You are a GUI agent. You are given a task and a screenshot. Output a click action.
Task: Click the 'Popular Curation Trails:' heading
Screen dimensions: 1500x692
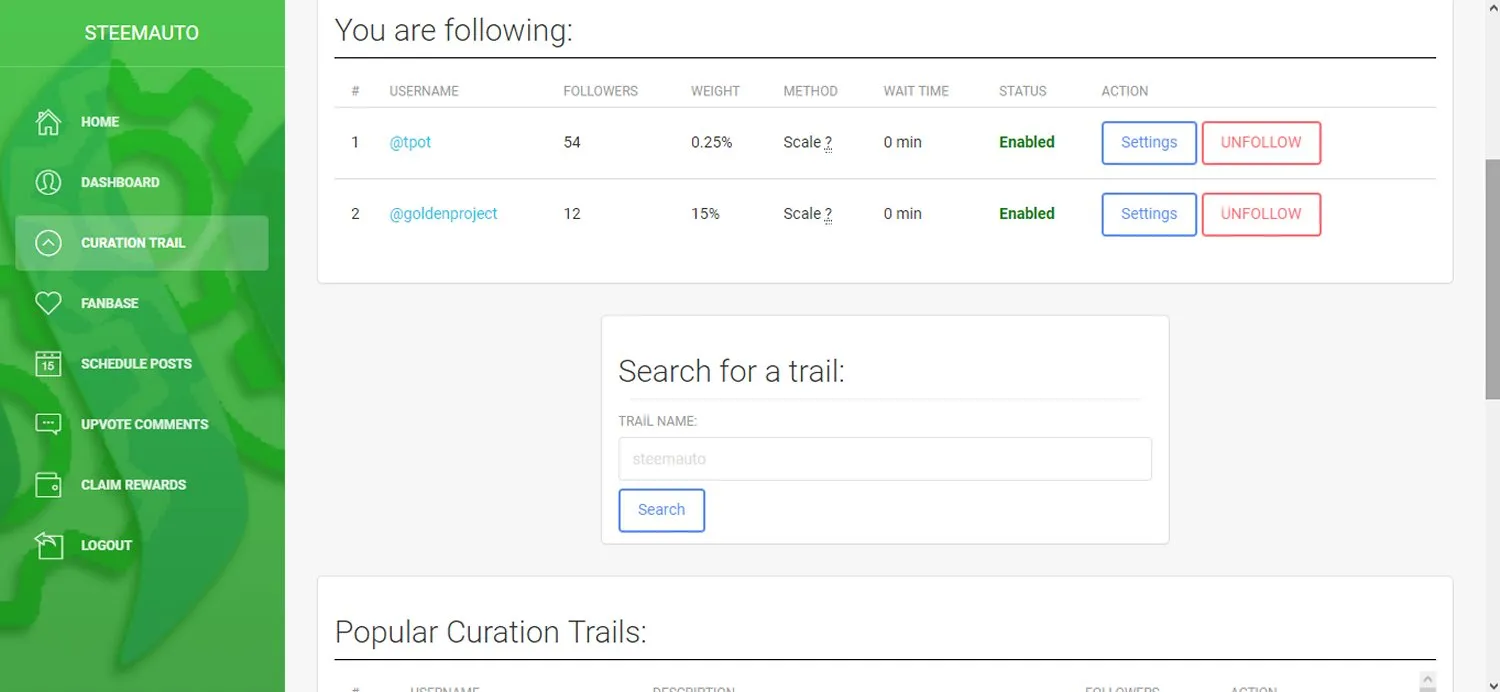490,632
